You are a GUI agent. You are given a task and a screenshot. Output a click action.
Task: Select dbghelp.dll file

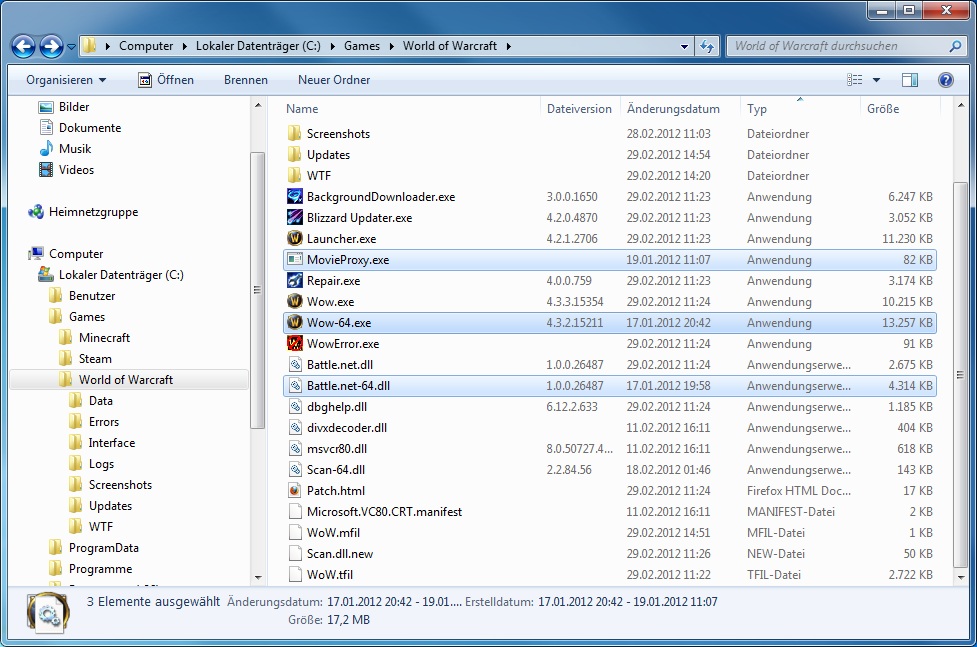[328, 407]
